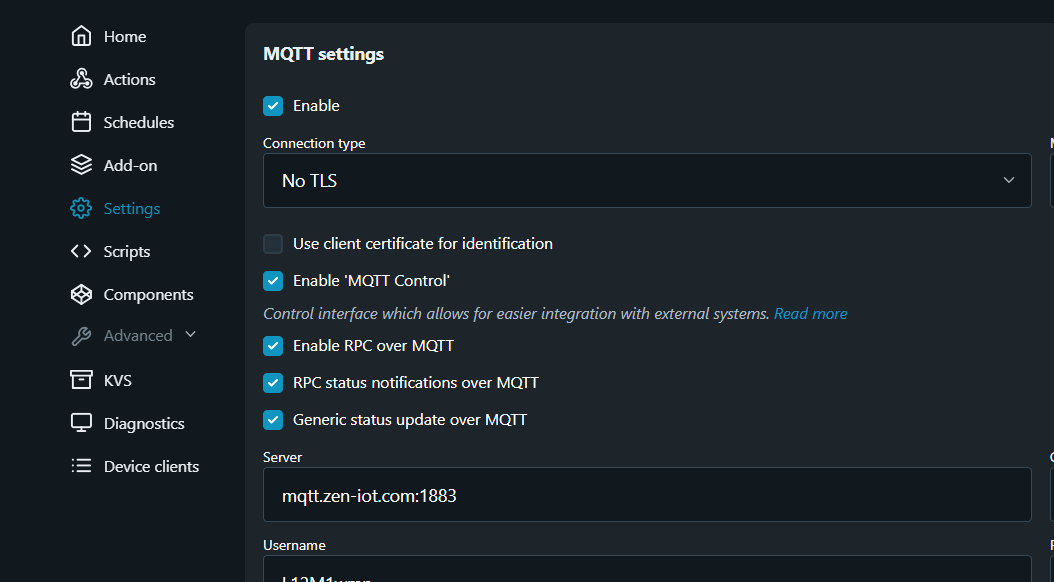
Task: Click the Components cube icon
Action: pos(81,294)
